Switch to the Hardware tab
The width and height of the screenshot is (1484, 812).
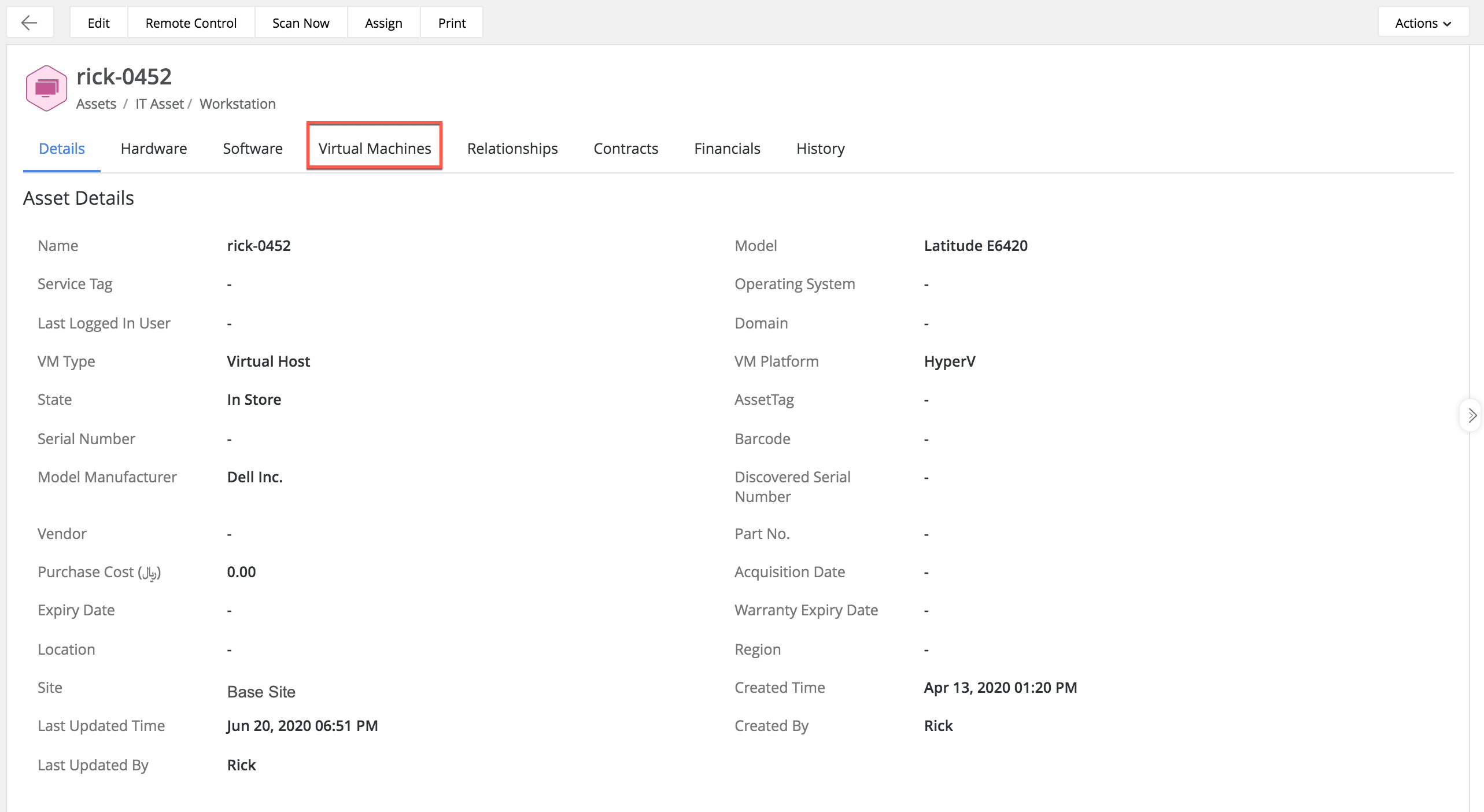tap(154, 149)
